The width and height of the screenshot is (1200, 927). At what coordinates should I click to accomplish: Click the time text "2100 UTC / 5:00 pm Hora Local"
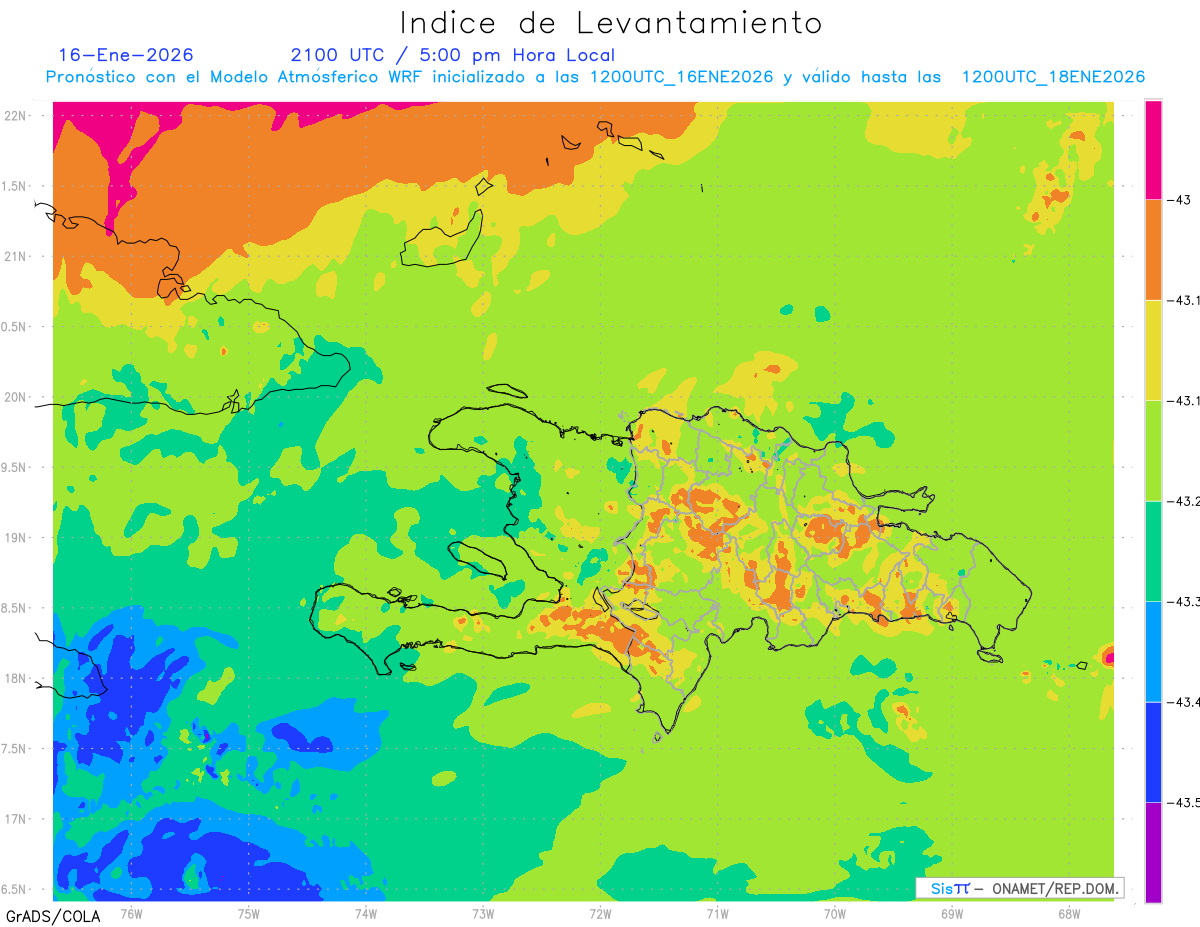click(x=453, y=55)
